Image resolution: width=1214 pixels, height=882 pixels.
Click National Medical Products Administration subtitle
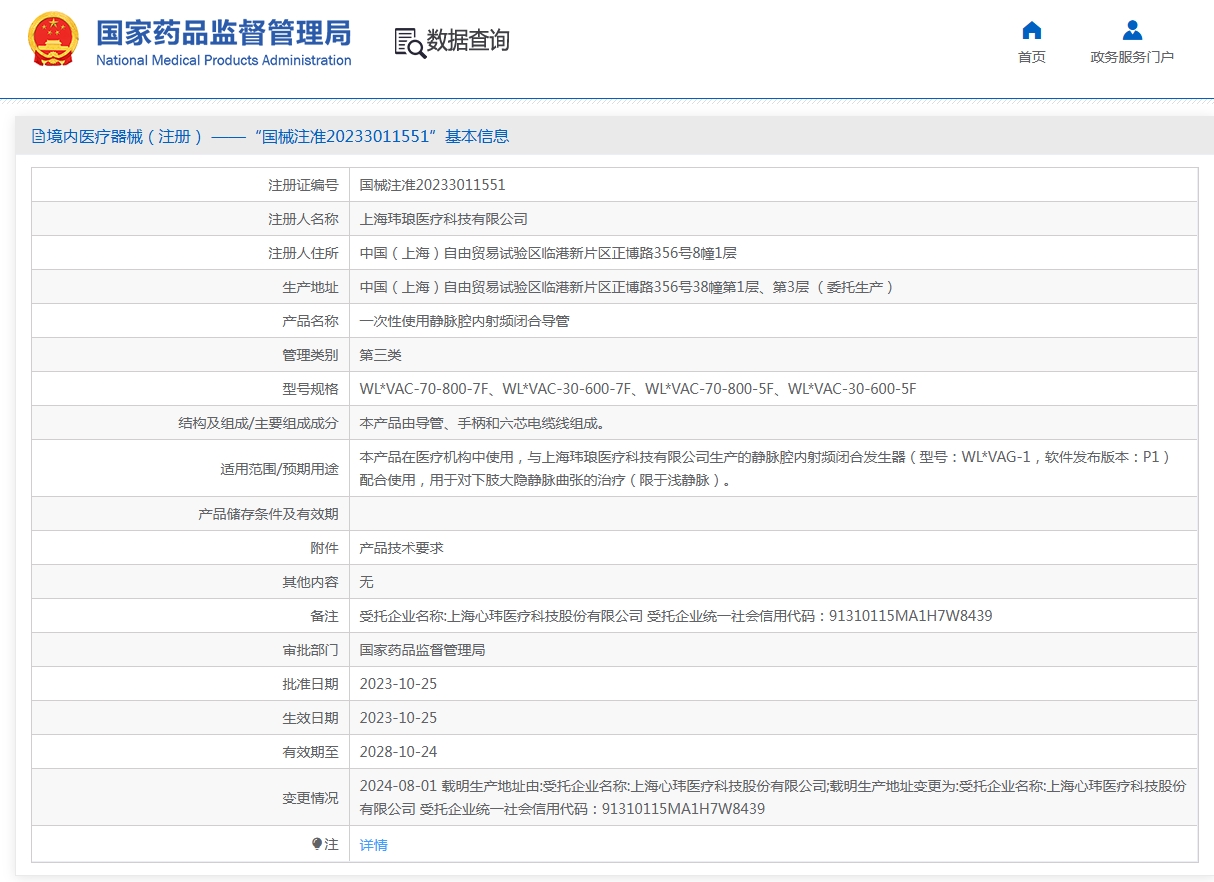point(224,60)
